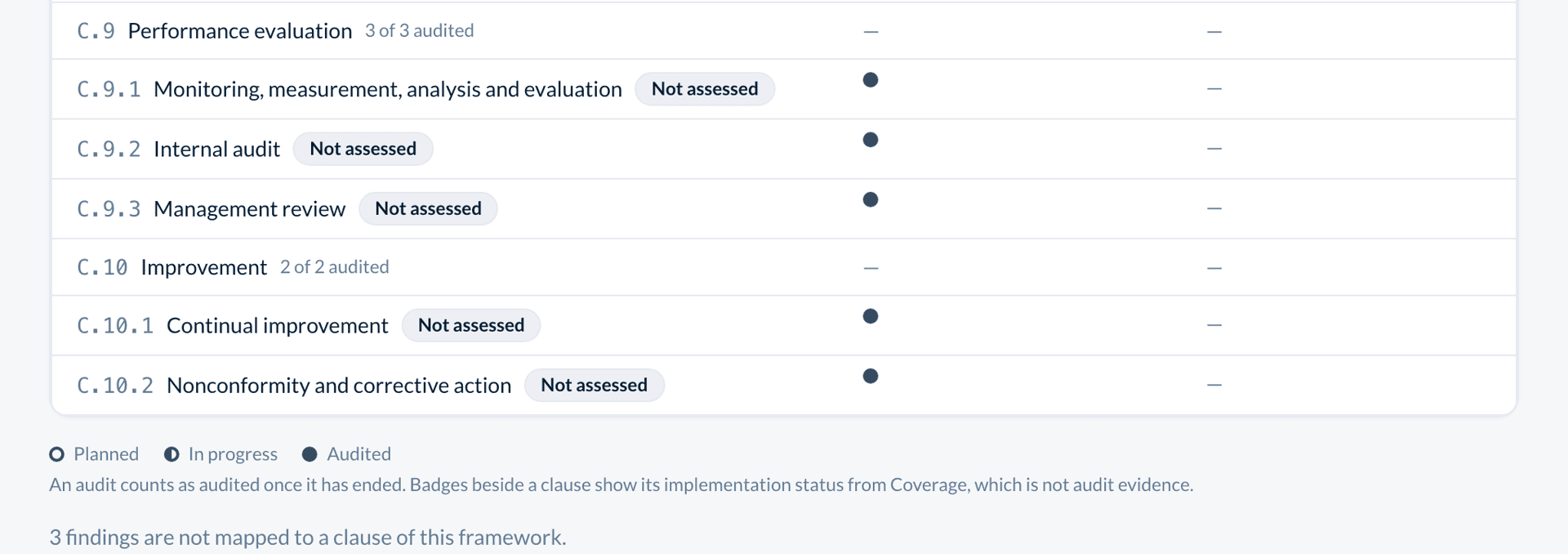Viewport: 1568px width, 554px height.
Task: Click the '3 findings are not mapped' note
Action: [307, 537]
